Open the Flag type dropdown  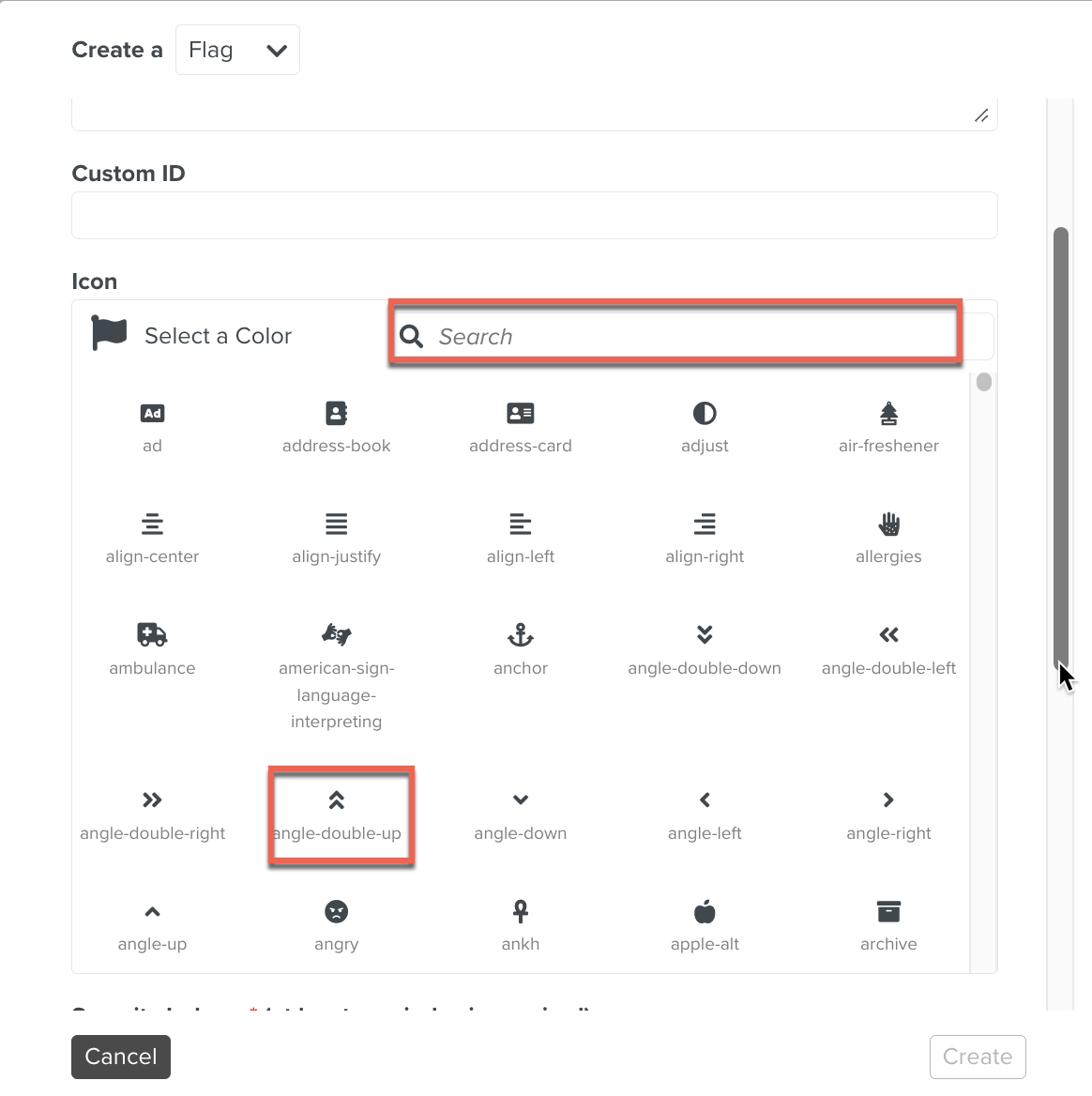coord(237,51)
